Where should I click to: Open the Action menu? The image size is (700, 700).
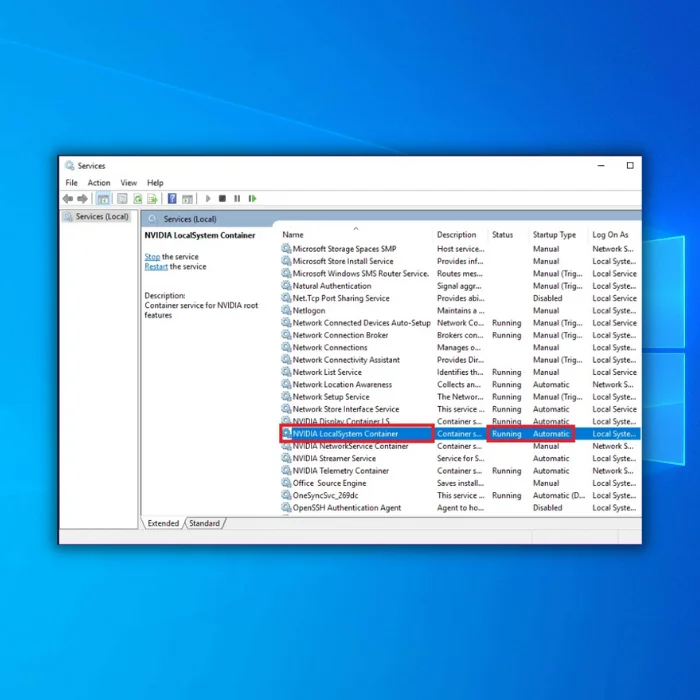click(99, 183)
